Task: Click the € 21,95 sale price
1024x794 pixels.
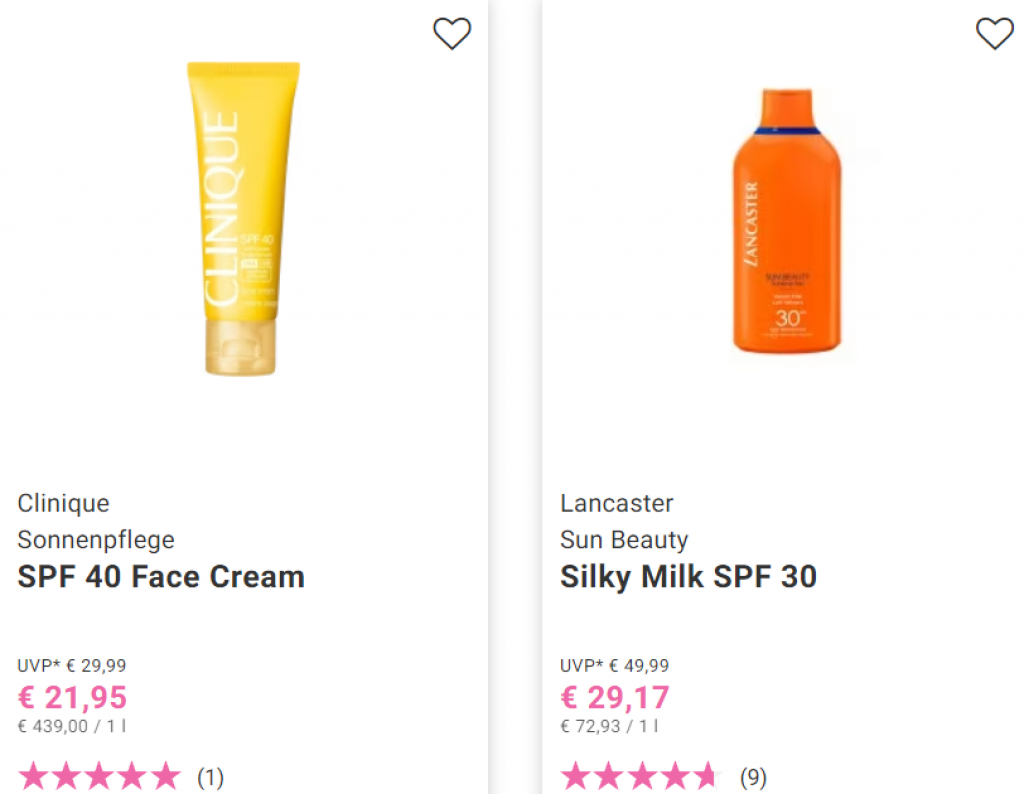Action: click(72, 697)
